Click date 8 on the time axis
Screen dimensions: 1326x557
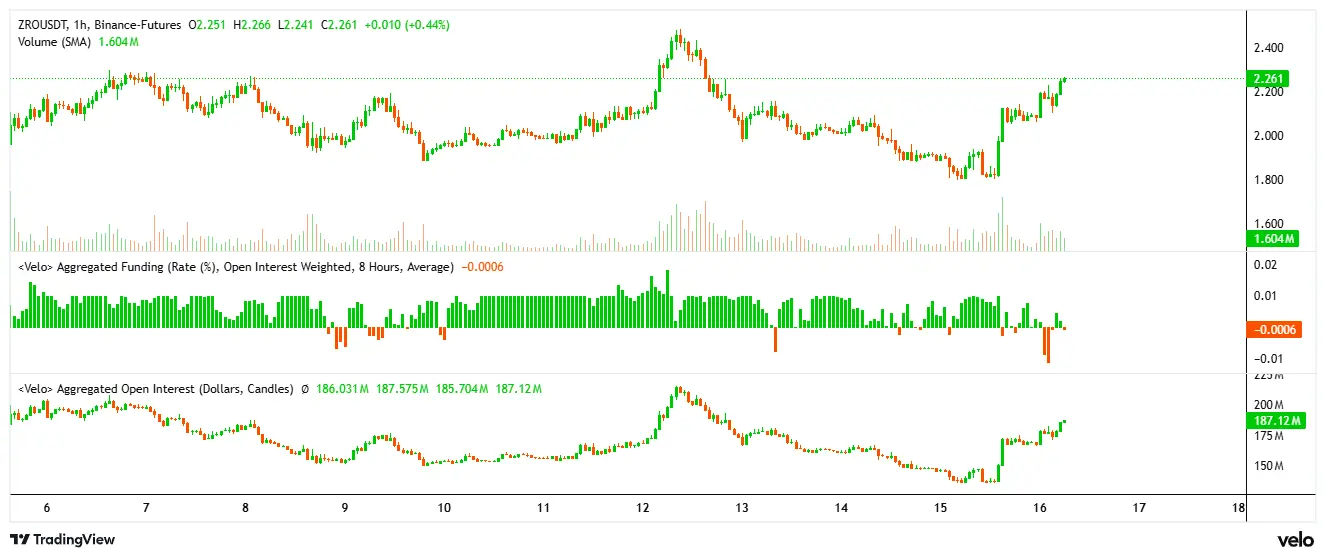pyautogui.click(x=245, y=508)
